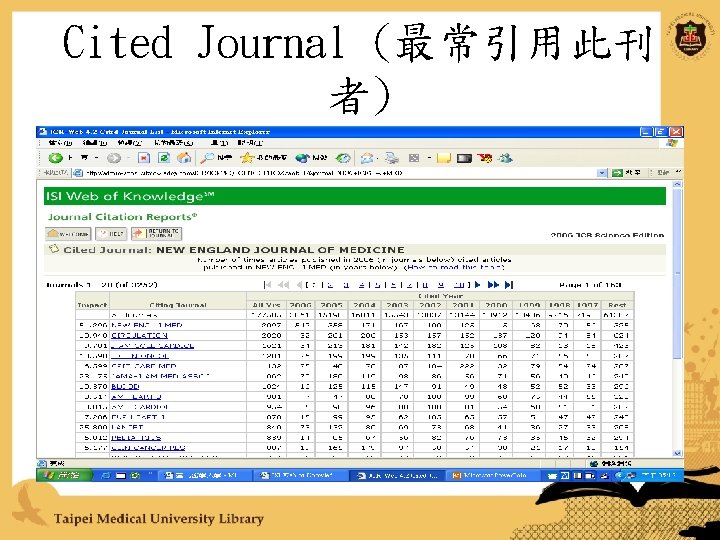The height and width of the screenshot is (540, 720).
Task: Expand the Links toolbar chevron
Action: tap(679, 173)
